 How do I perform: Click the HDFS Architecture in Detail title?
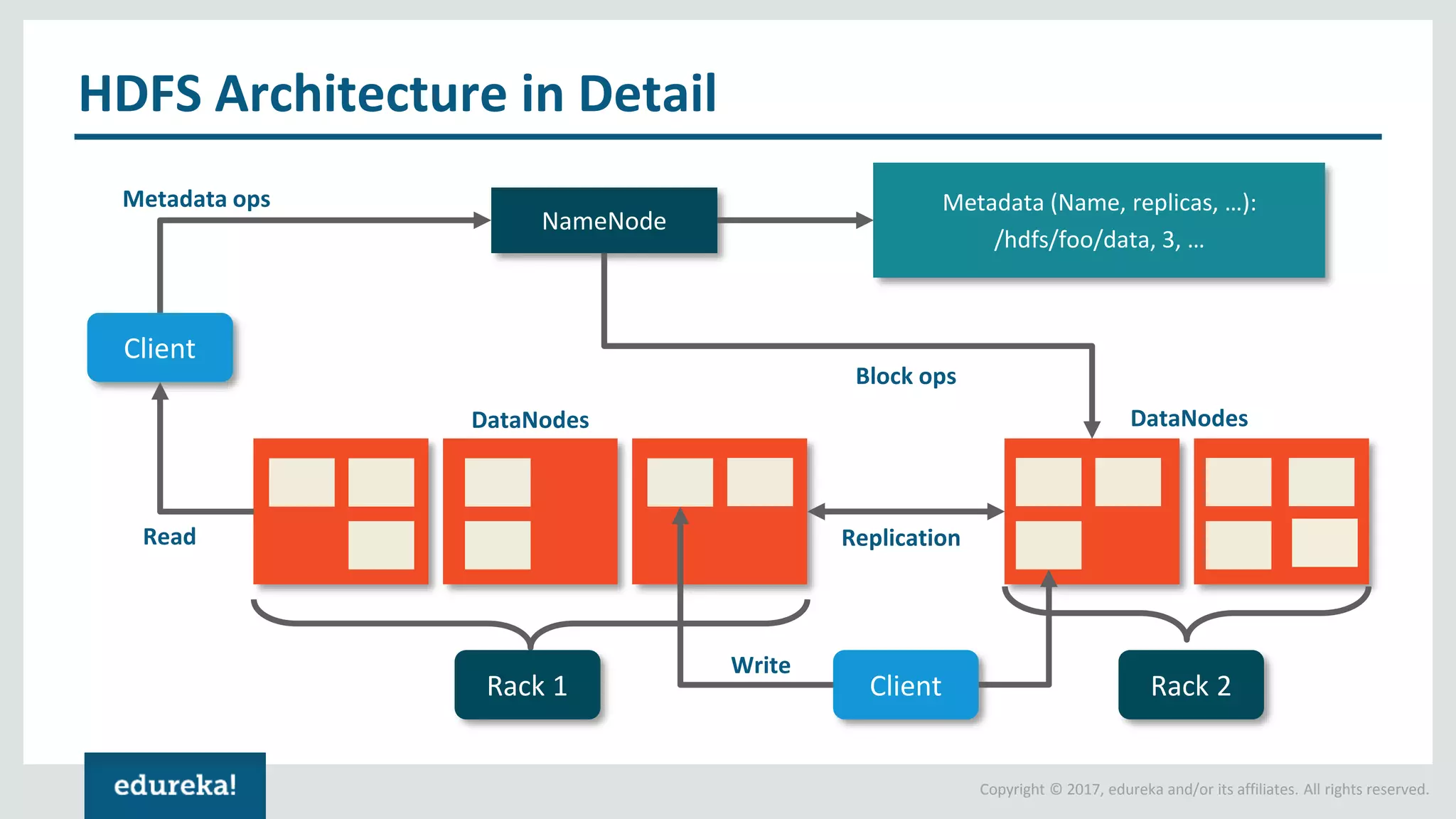pos(397,93)
